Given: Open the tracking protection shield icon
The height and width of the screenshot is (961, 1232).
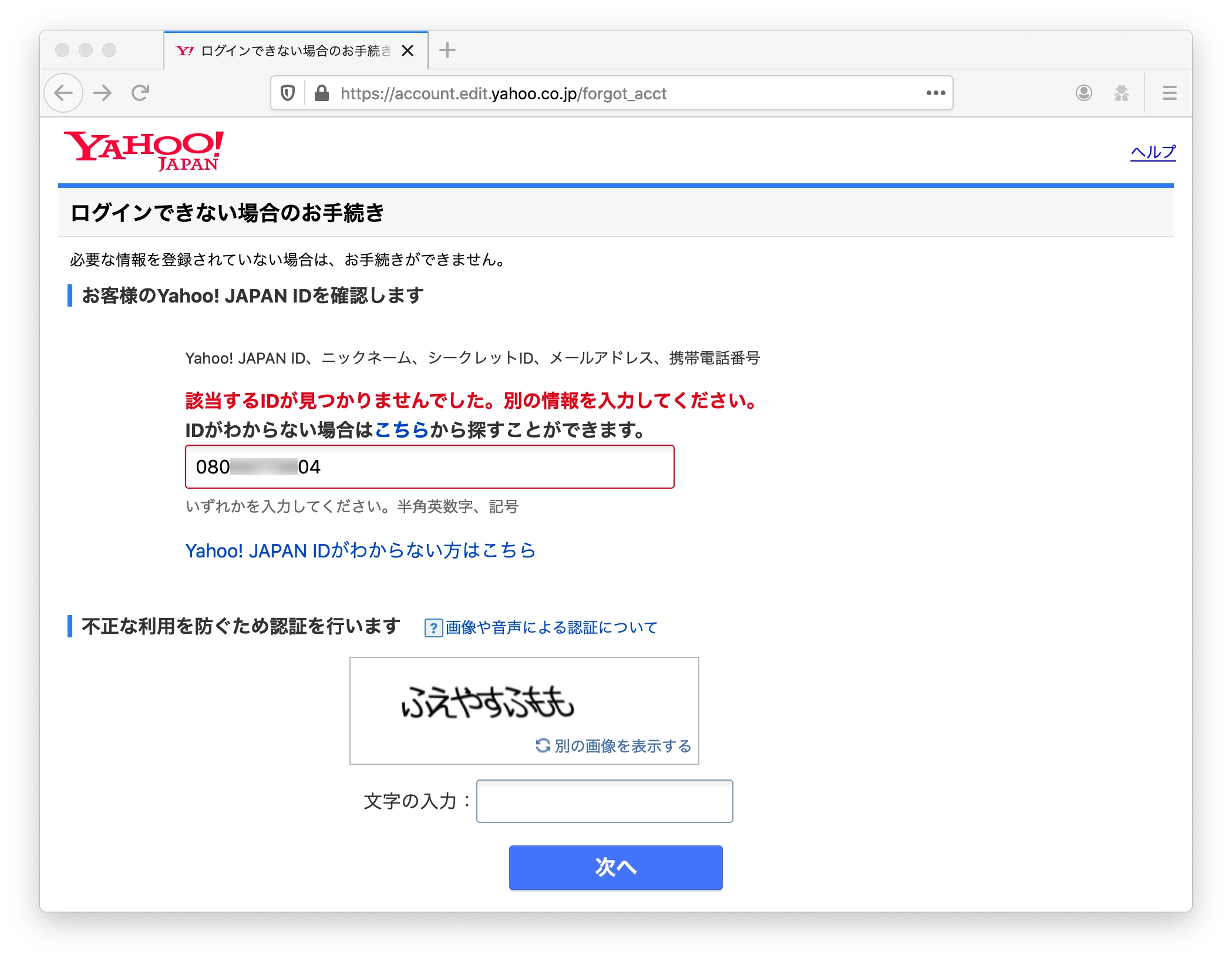Looking at the screenshot, I should click(x=287, y=93).
